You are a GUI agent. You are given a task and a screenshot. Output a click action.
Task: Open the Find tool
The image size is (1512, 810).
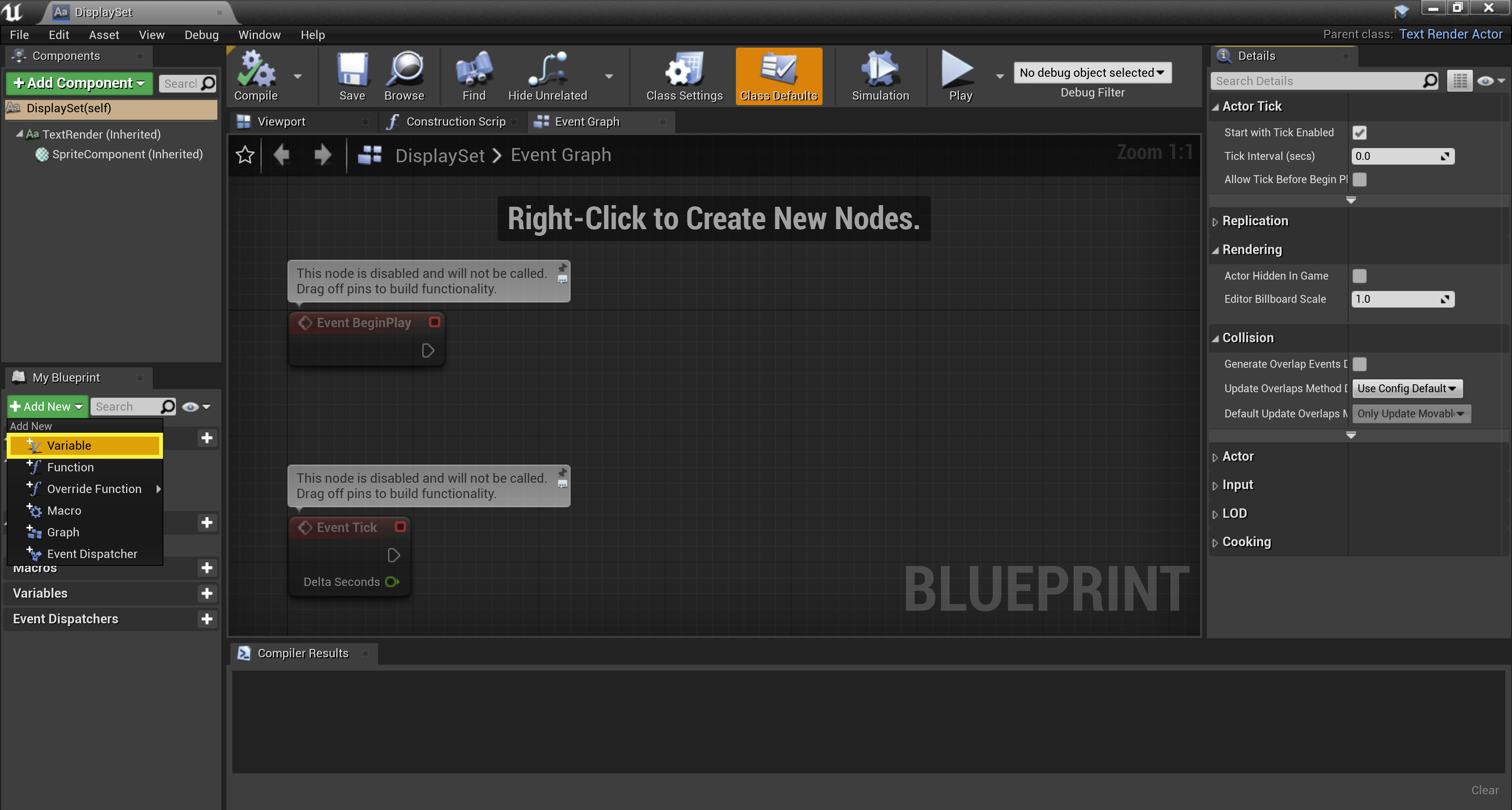[473, 75]
